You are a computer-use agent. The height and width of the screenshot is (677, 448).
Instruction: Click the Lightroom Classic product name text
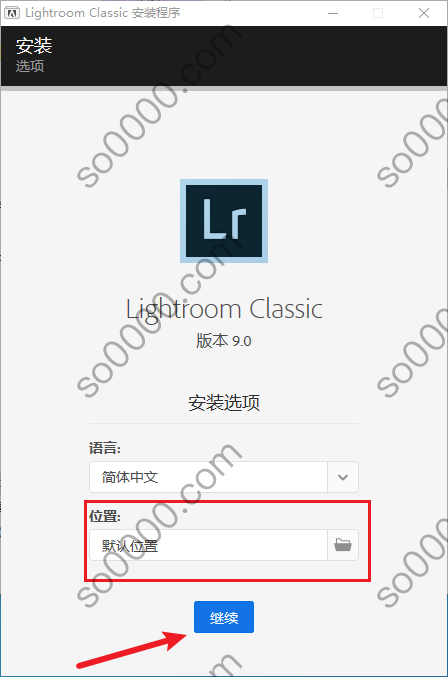point(224,310)
